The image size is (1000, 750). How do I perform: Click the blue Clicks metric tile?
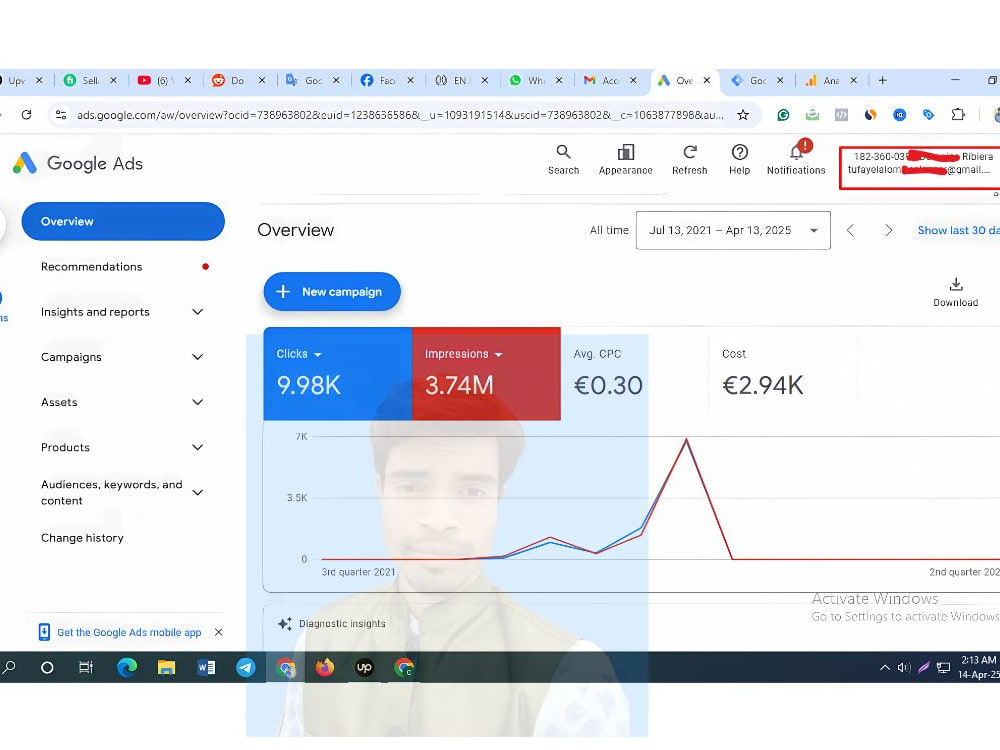pos(337,374)
